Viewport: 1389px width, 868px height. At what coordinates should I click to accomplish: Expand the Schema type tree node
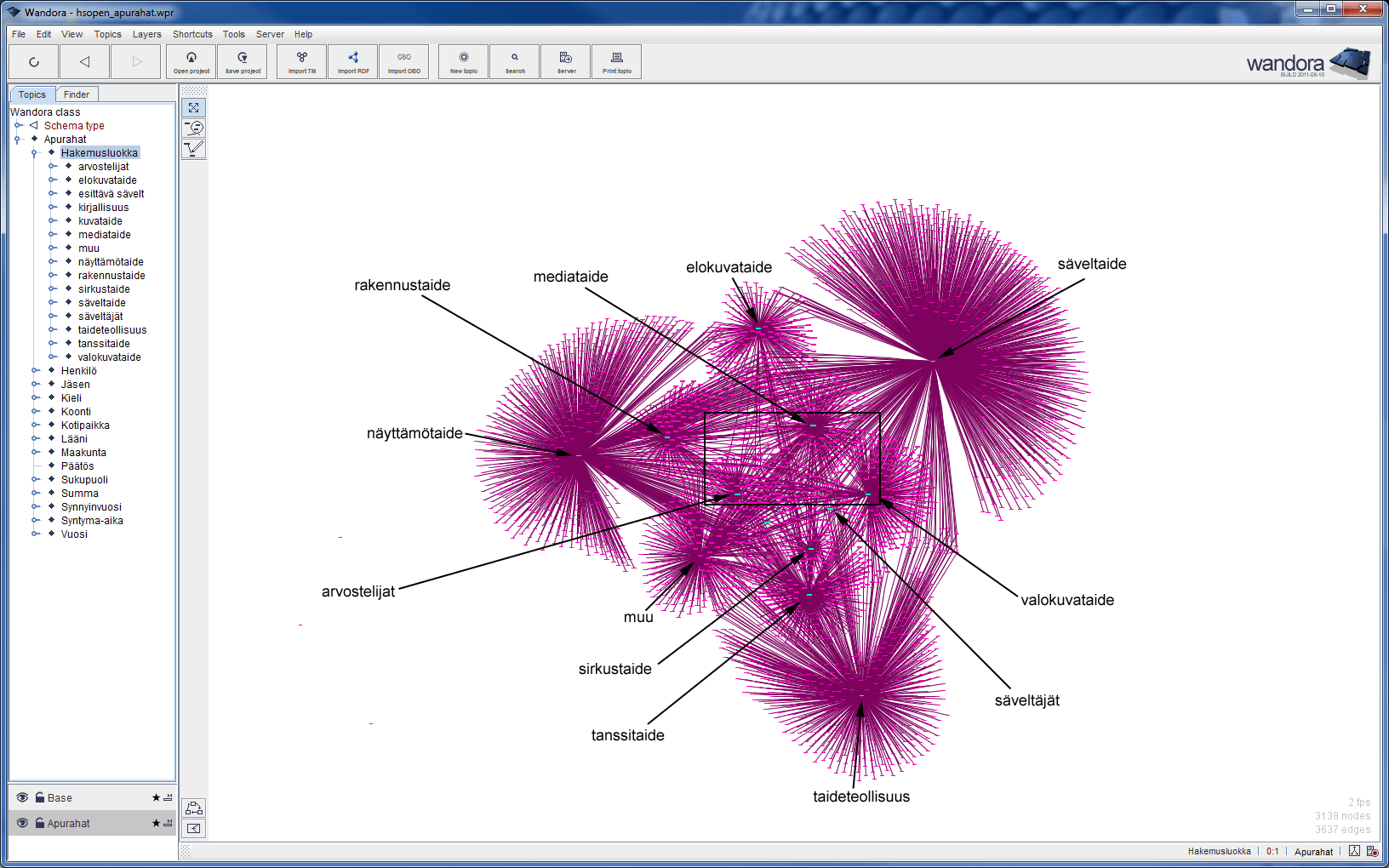pos(18,126)
